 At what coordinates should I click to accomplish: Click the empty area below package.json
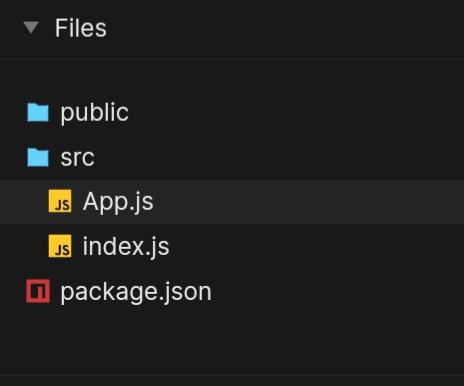coord(232,343)
